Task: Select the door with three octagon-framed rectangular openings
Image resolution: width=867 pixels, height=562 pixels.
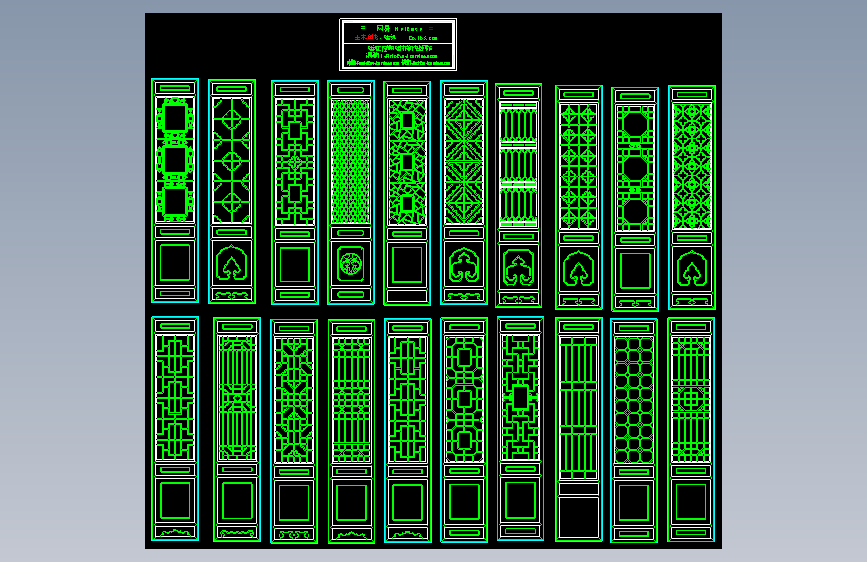Action: point(464,430)
